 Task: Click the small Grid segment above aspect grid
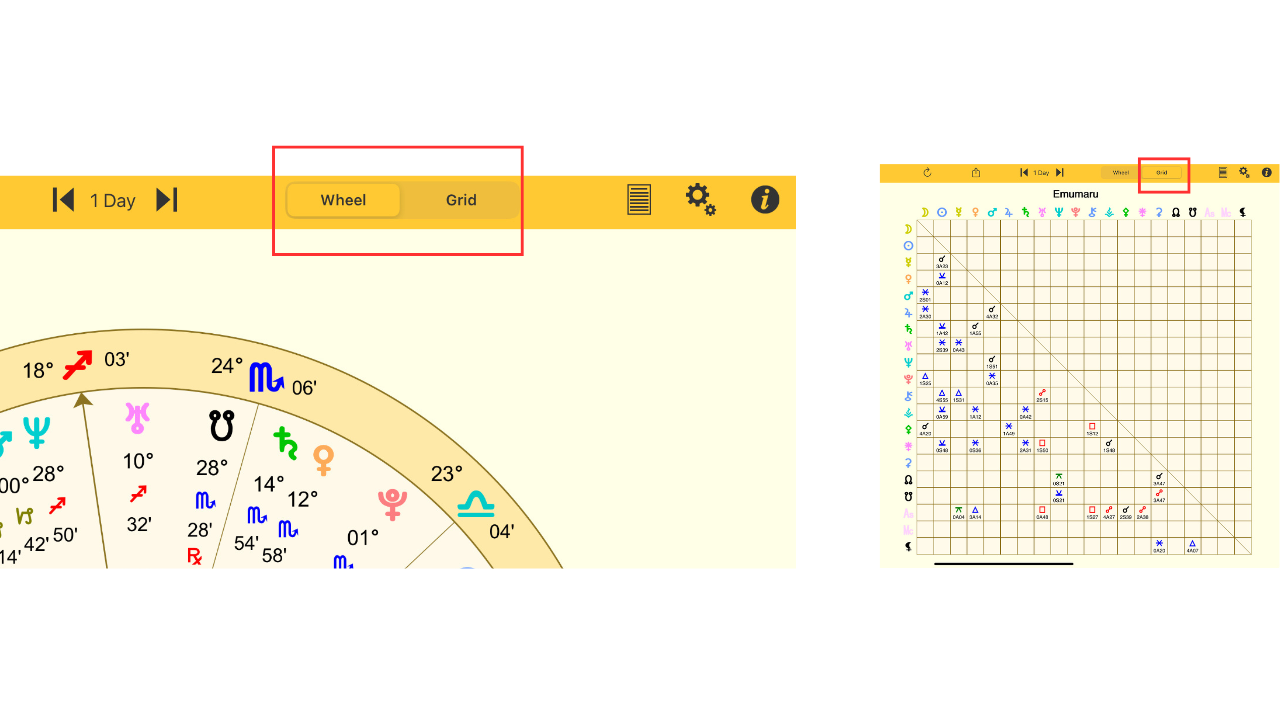(1162, 173)
